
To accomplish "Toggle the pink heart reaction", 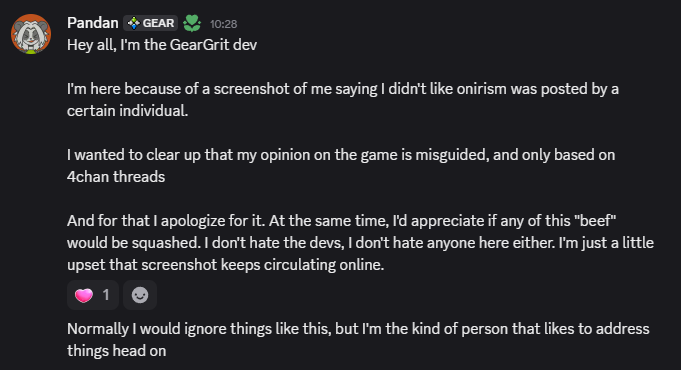I will (93, 295).
